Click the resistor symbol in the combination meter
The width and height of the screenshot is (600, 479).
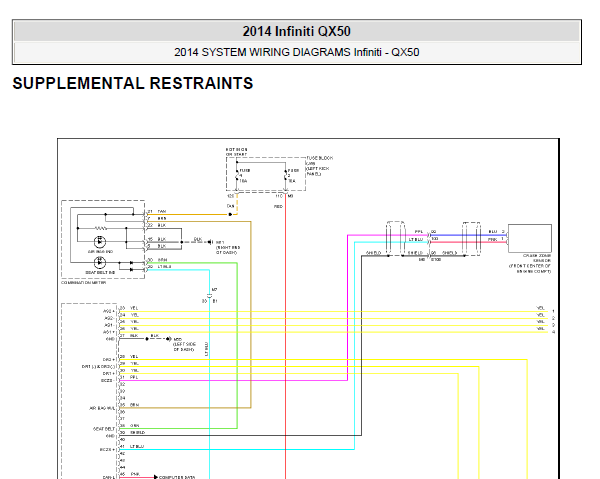[101, 228]
